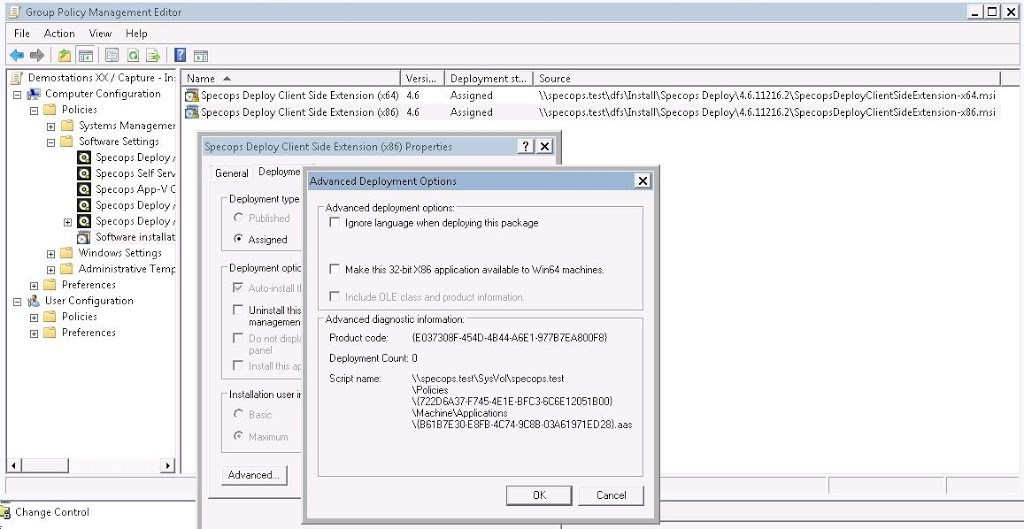
Task: Open the File menu
Action: coord(22,33)
